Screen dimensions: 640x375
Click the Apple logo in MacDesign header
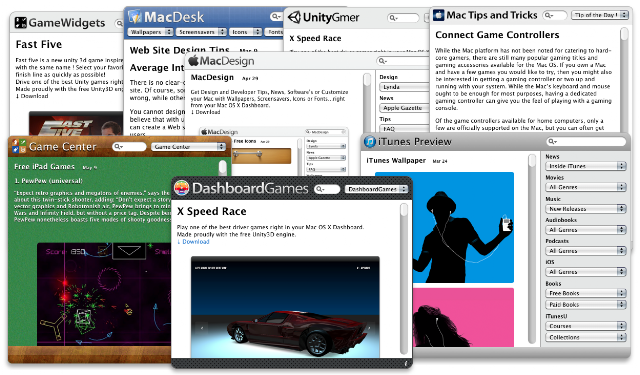pyautogui.click(x=193, y=60)
